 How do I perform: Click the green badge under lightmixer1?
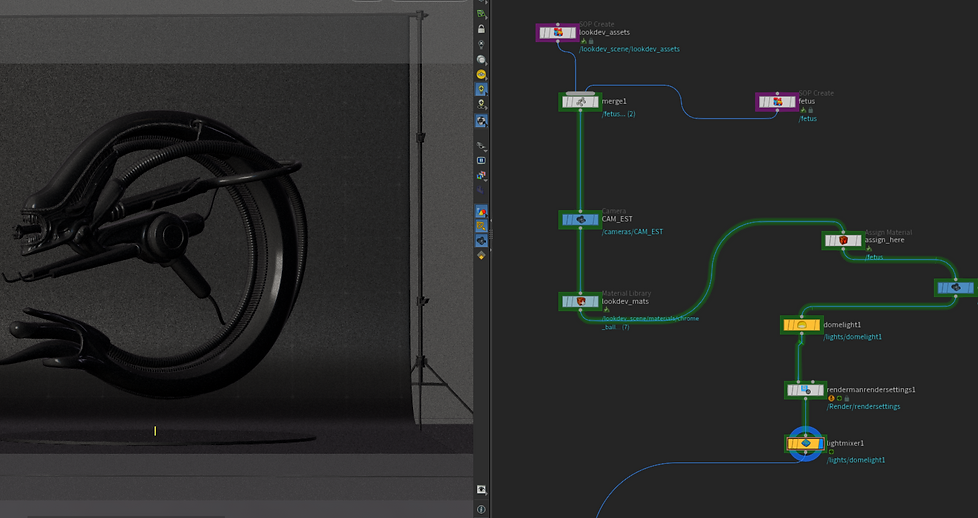pos(831,452)
